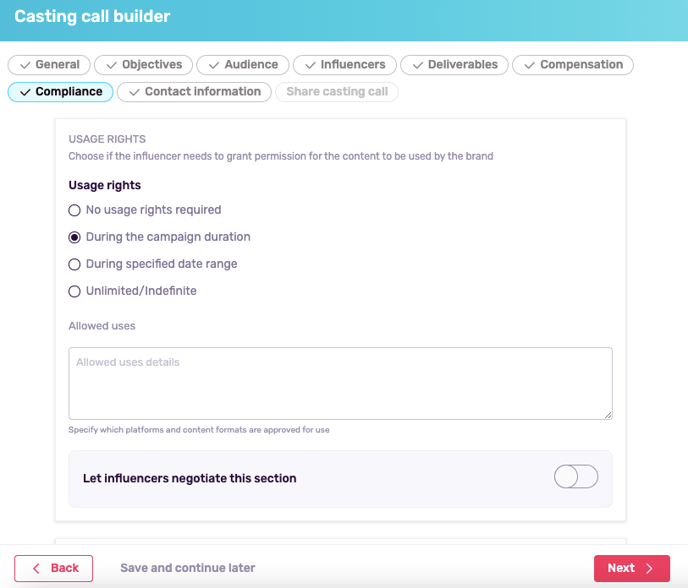
Task: Click the checkmark icon on Objectives step
Action: (111, 65)
